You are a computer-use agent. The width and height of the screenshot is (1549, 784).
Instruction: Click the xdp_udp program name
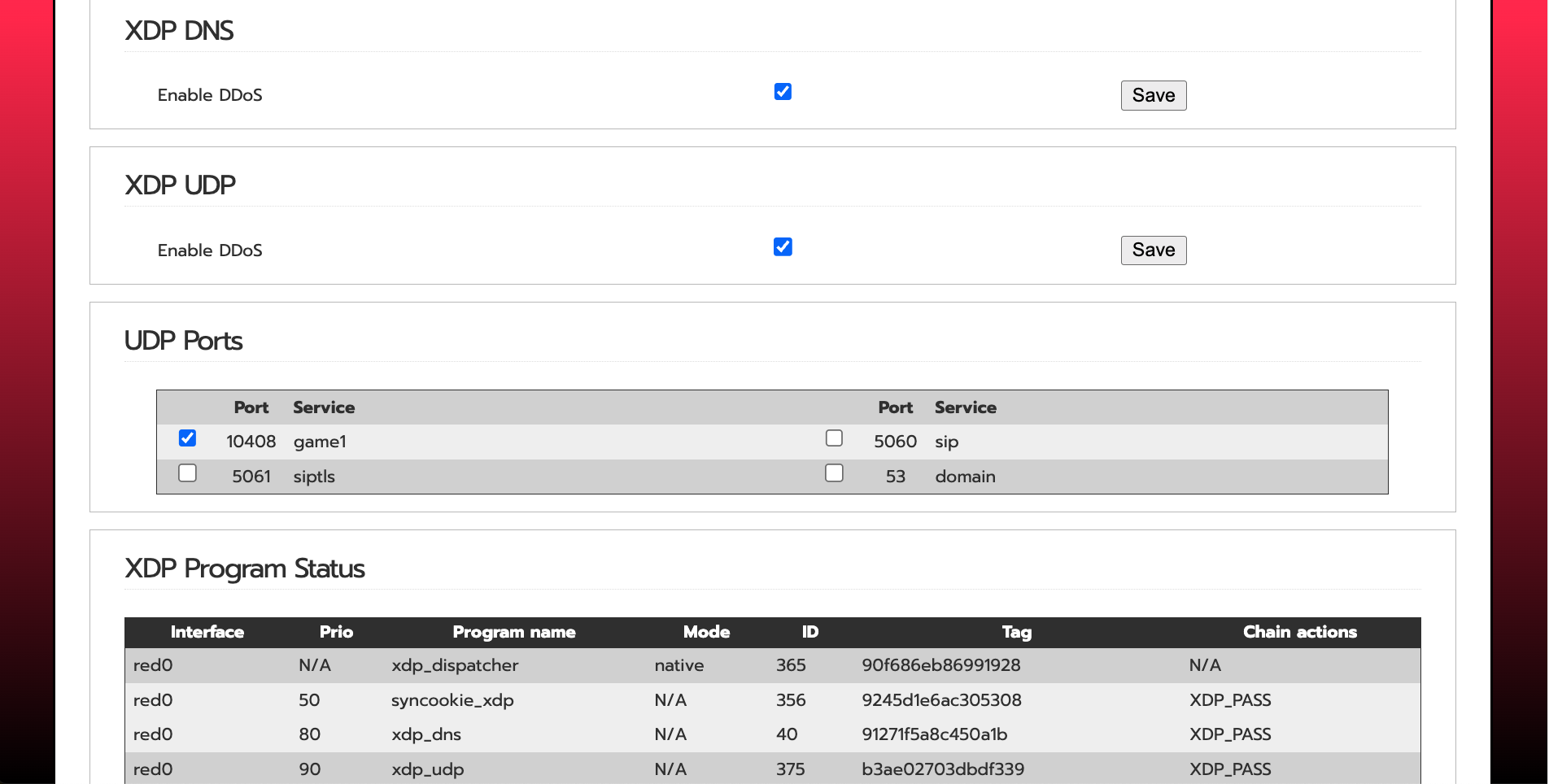tap(428, 769)
